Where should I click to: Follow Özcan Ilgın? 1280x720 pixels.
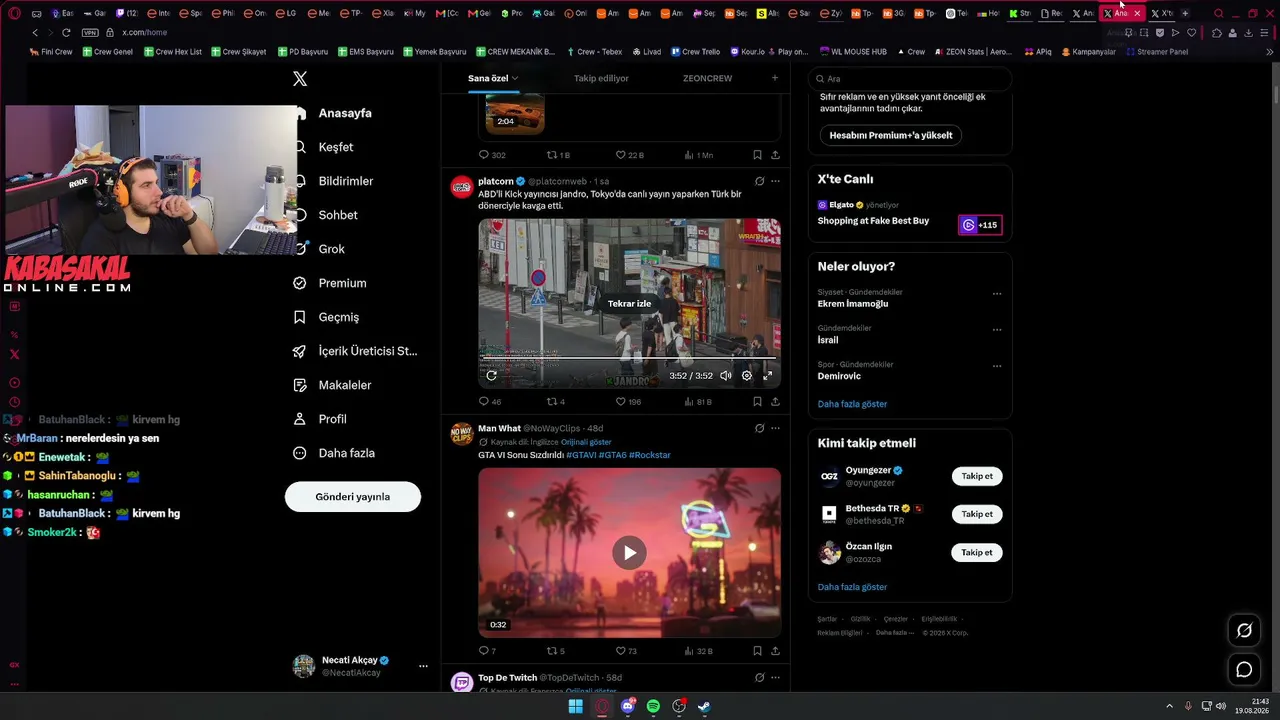977,552
